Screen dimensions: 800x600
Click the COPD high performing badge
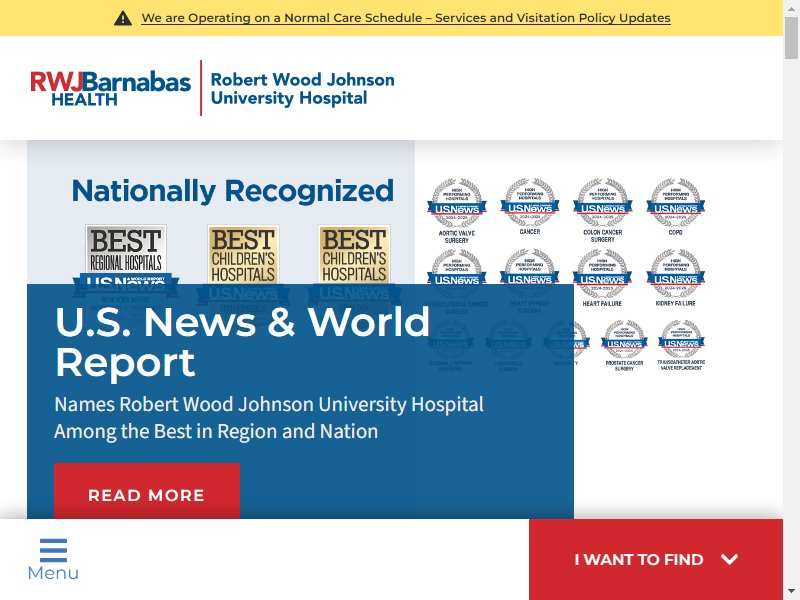(x=676, y=207)
